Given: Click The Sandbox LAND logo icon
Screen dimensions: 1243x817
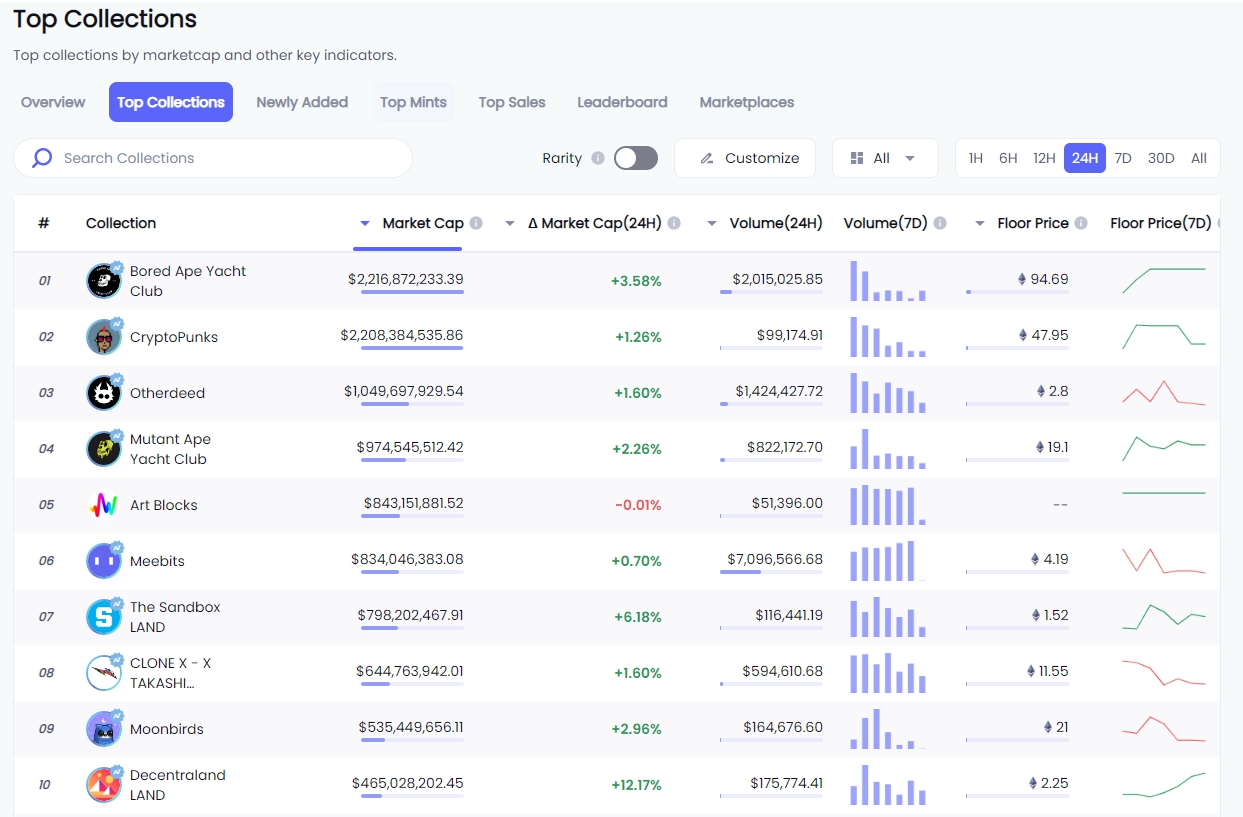Looking at the screenshot, I should [104, 617].
